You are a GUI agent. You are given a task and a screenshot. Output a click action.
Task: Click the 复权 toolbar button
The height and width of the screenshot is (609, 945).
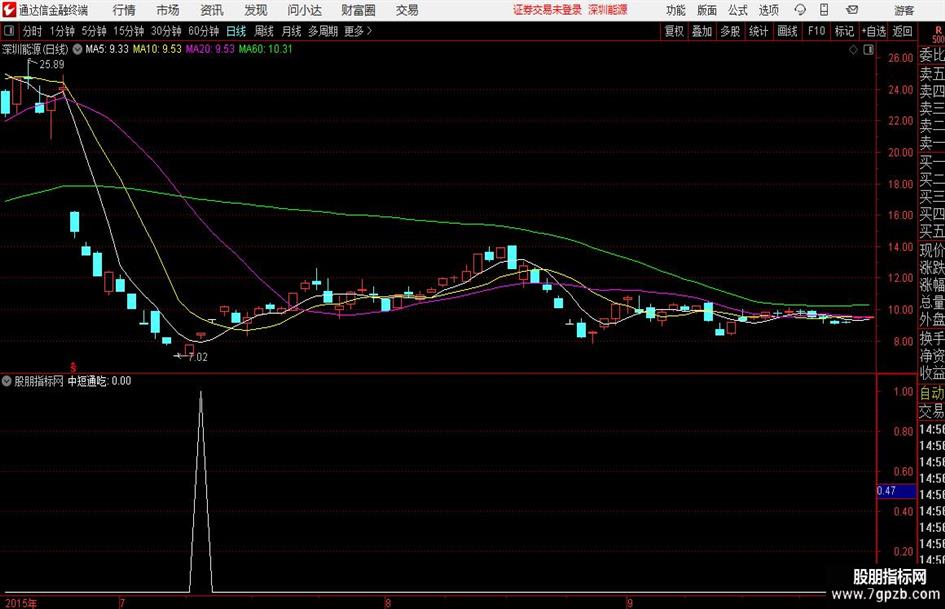click(674, 31)
